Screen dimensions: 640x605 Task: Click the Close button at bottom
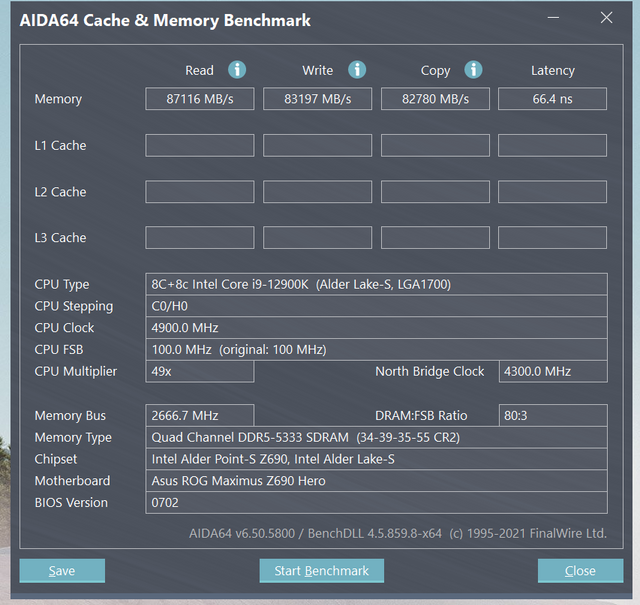(580, 571)
